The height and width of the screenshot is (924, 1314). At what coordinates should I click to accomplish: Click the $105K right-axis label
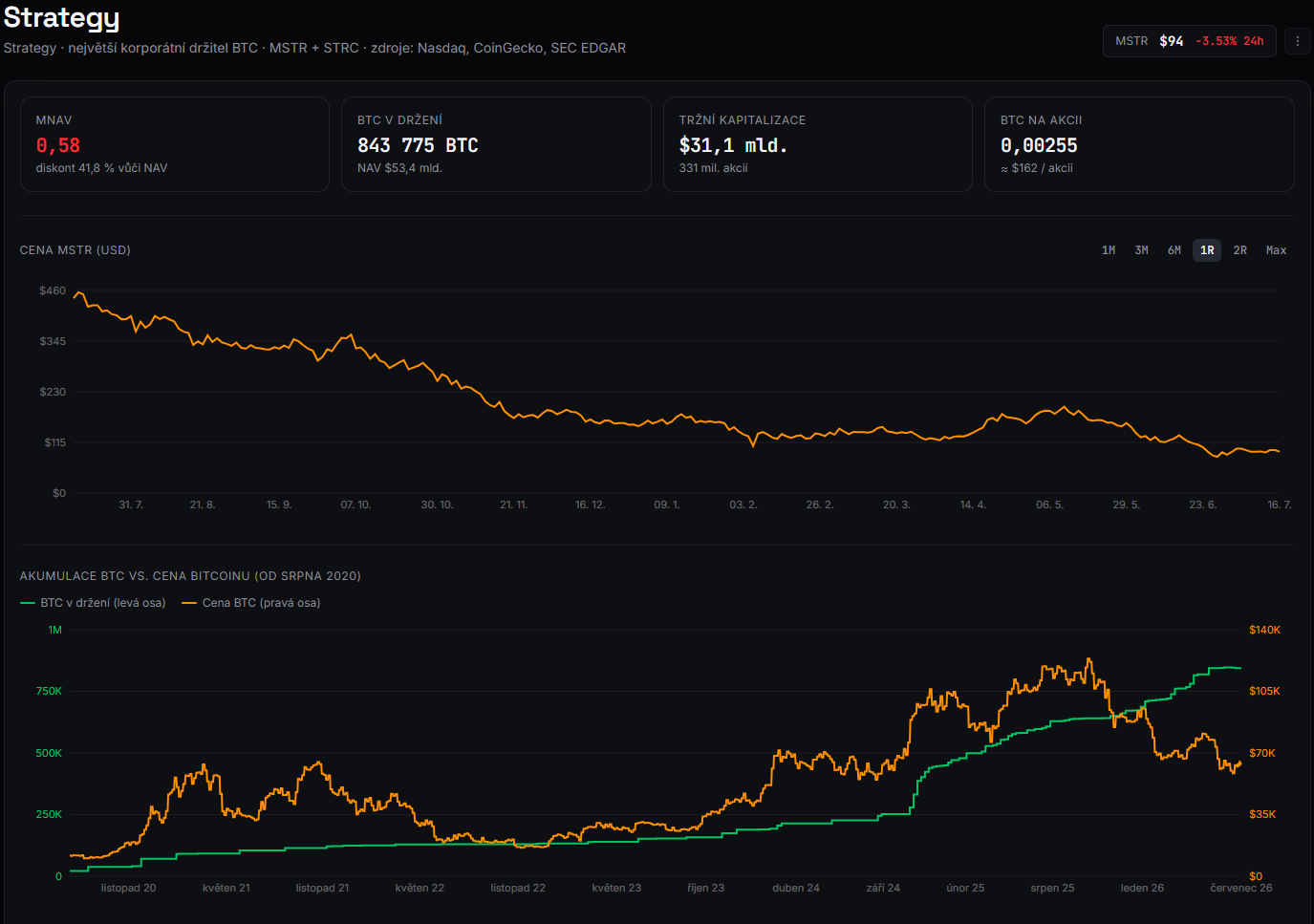1264,691
